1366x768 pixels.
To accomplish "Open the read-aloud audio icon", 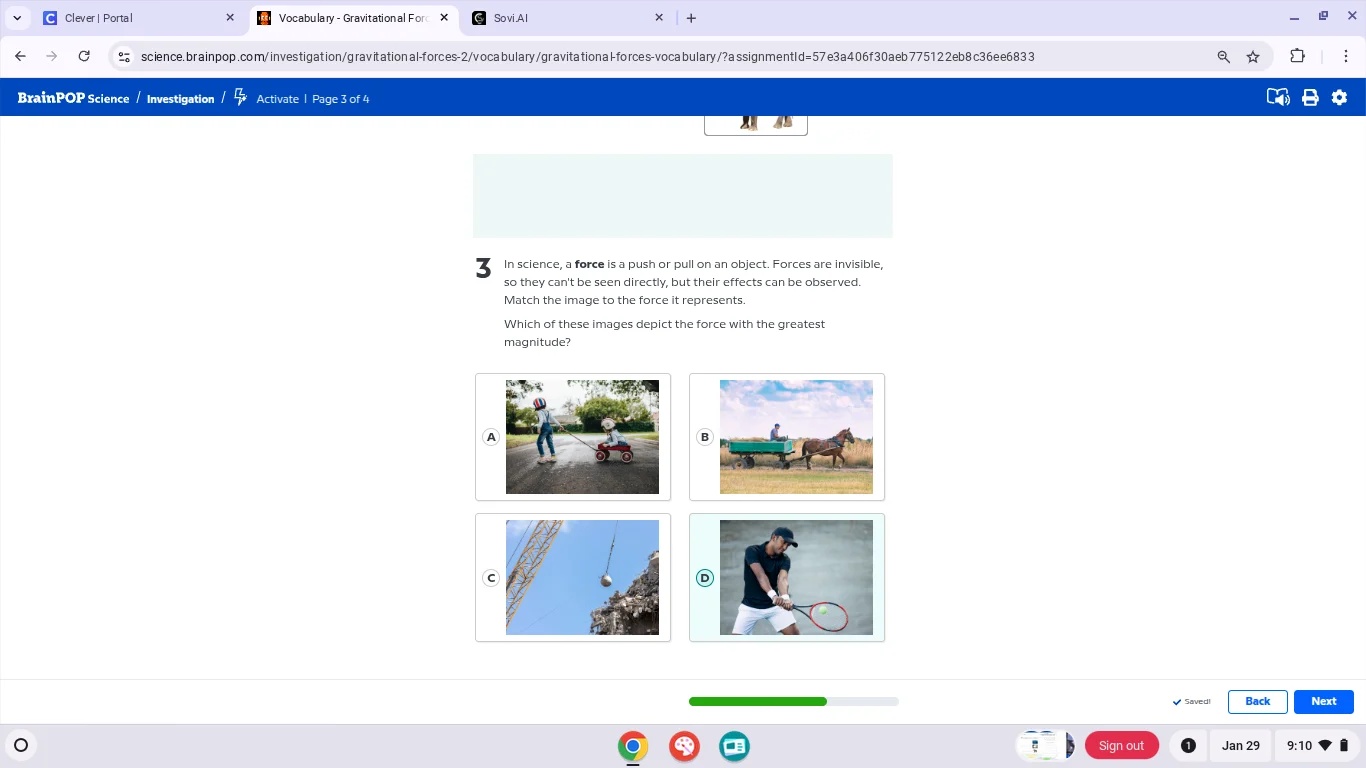I will click(1277, 98).
